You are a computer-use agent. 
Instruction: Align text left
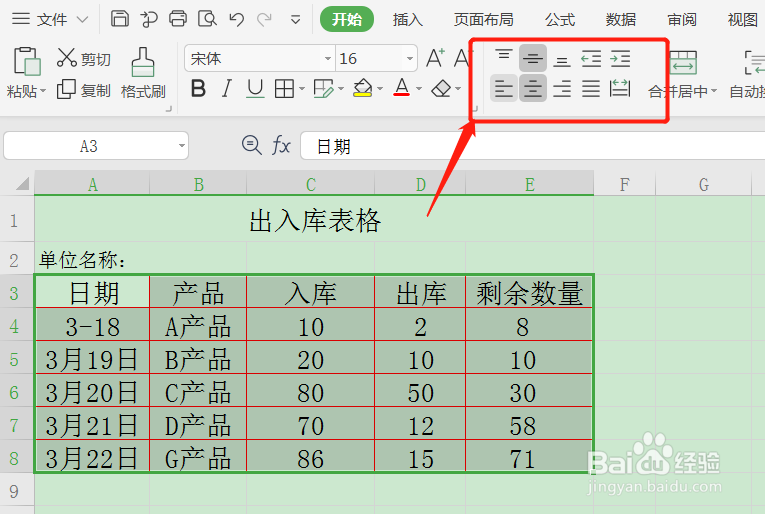pos(503,89)
